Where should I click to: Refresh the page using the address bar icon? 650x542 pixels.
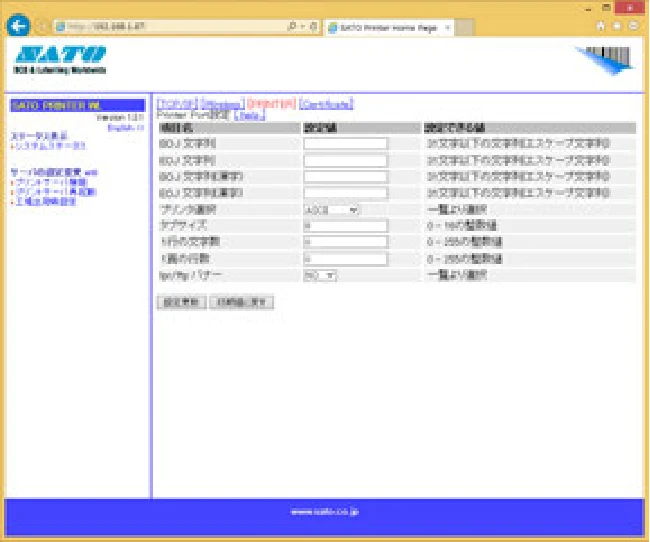(314, 27)
